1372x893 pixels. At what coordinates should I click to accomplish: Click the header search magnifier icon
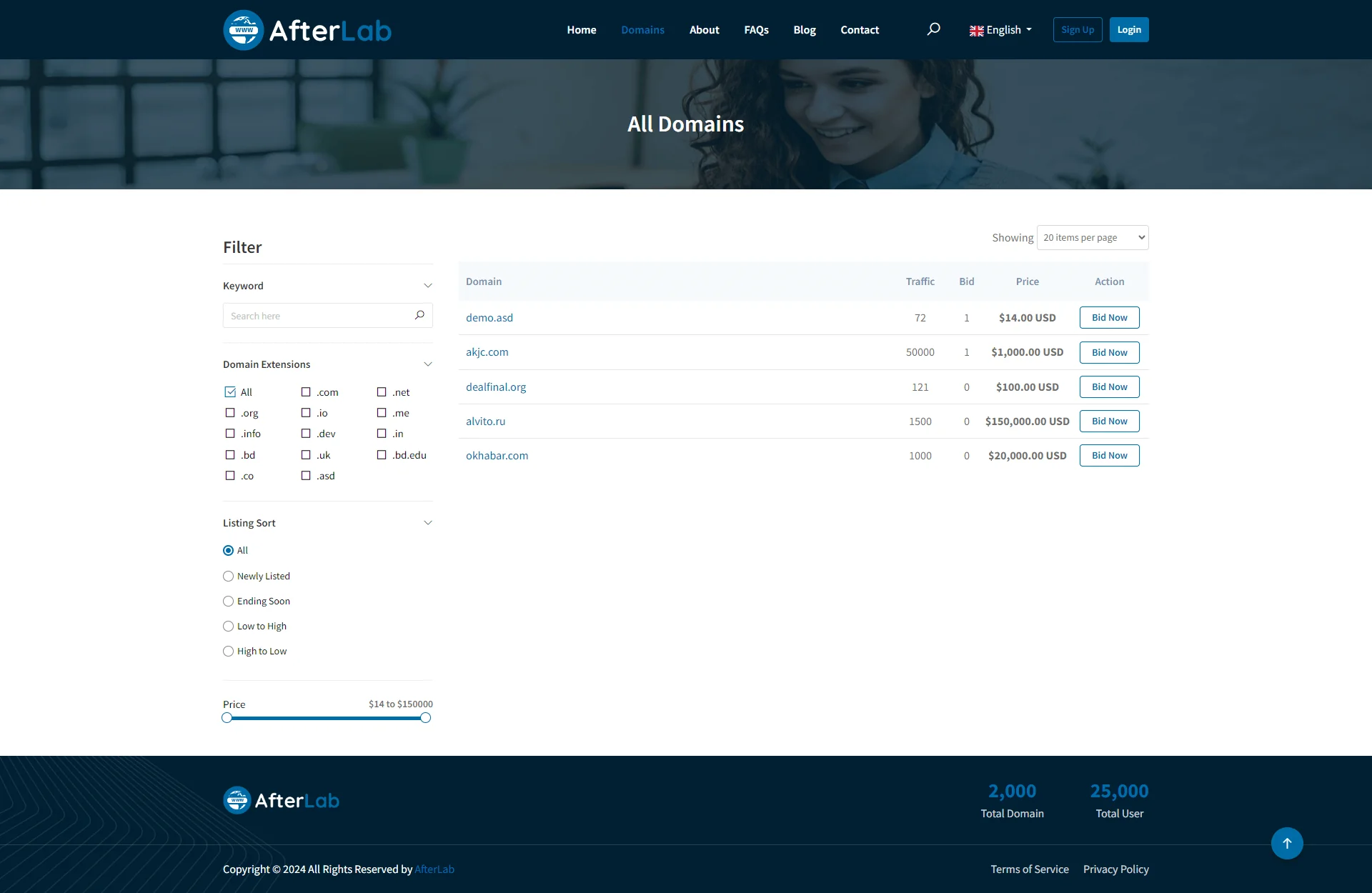tap(933, 29)
